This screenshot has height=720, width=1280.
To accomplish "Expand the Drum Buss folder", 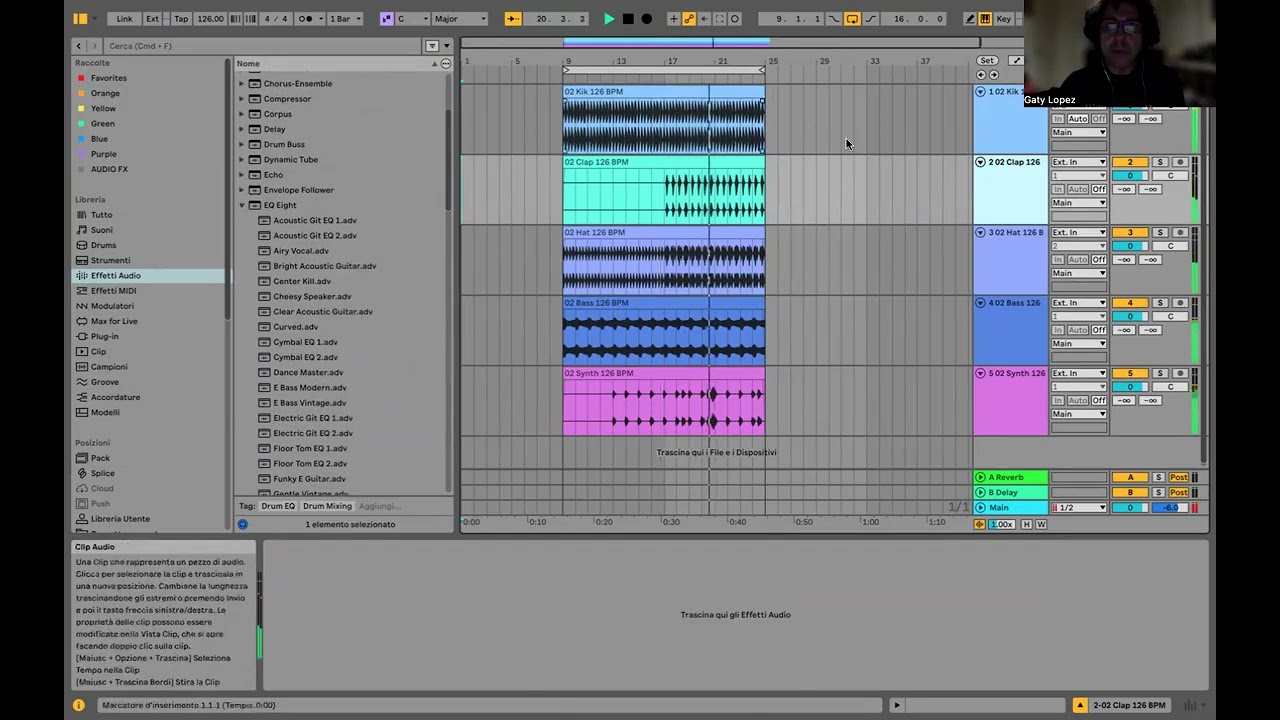I will pos(241,144).
